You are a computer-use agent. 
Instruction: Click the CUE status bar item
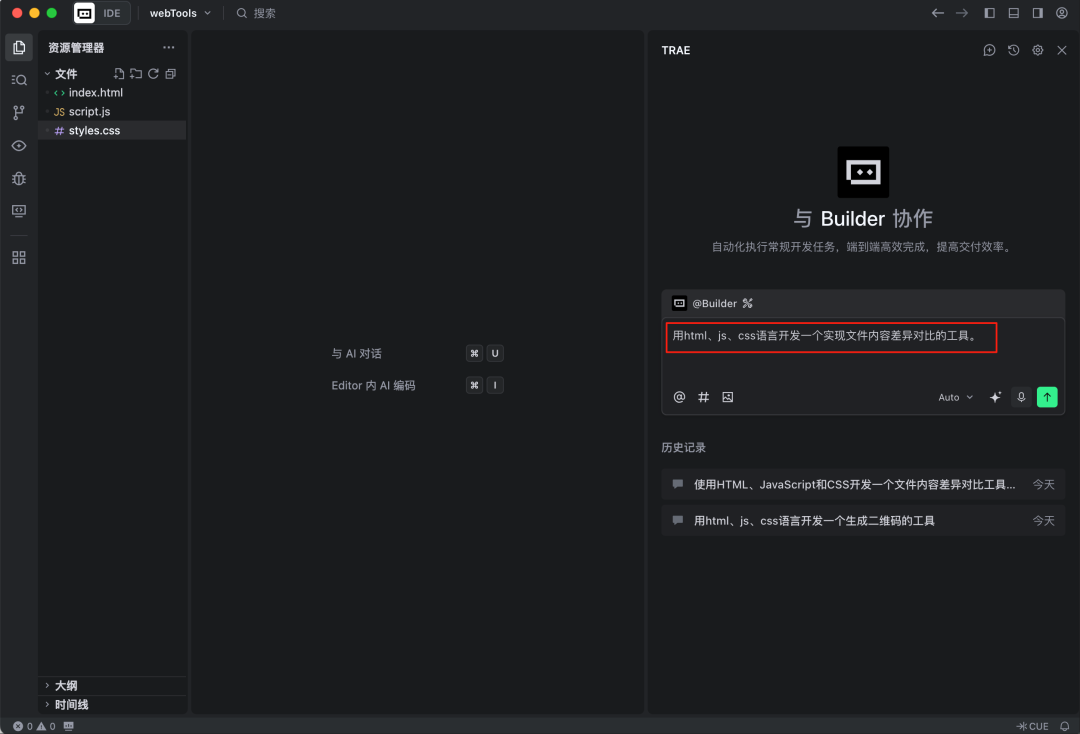pos(1032,726)
